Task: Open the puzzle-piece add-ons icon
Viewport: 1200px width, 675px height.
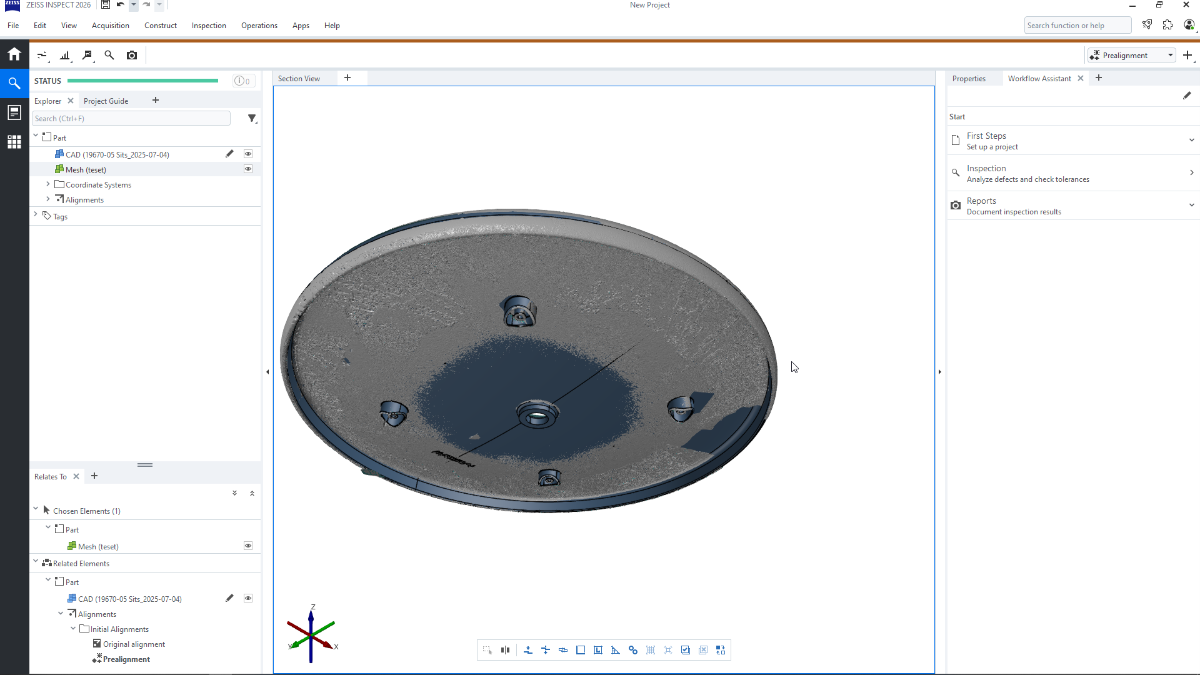Action: click(1167, 25)
